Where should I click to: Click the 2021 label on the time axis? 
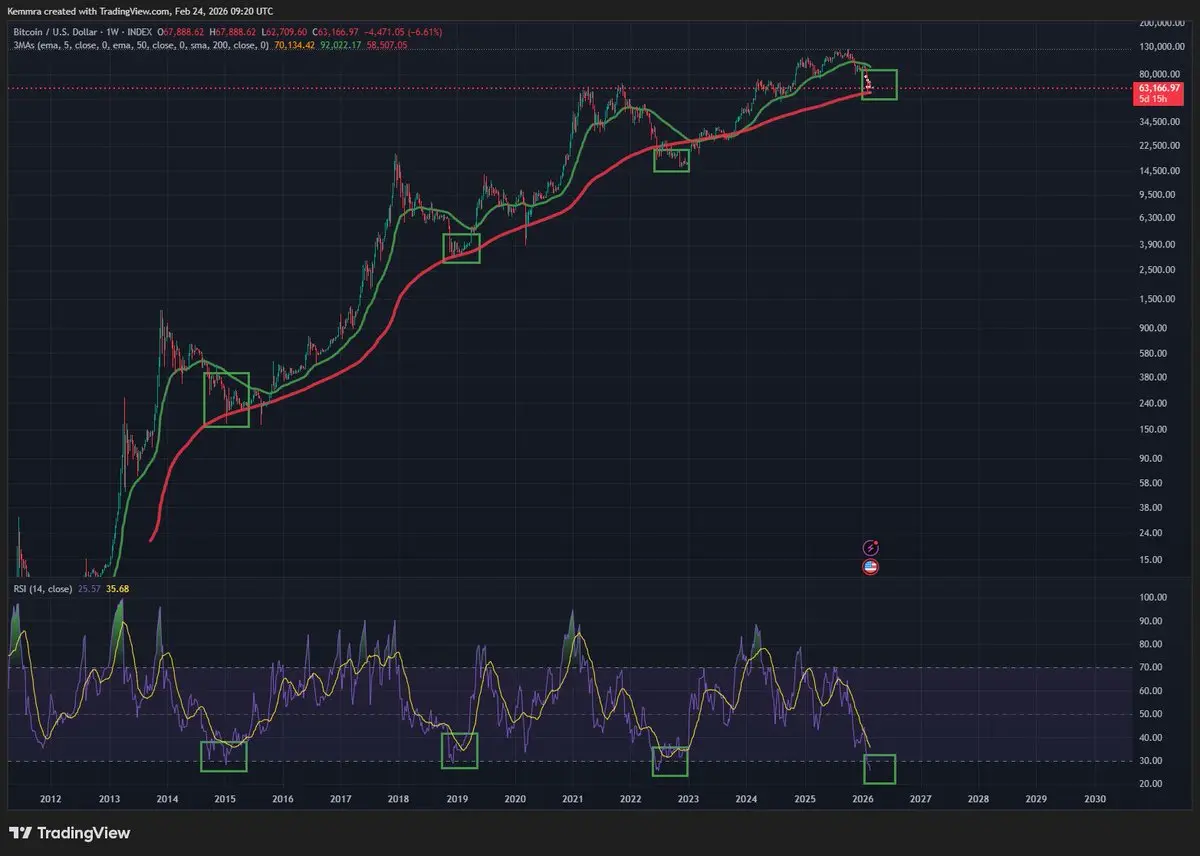click(572, 799)
